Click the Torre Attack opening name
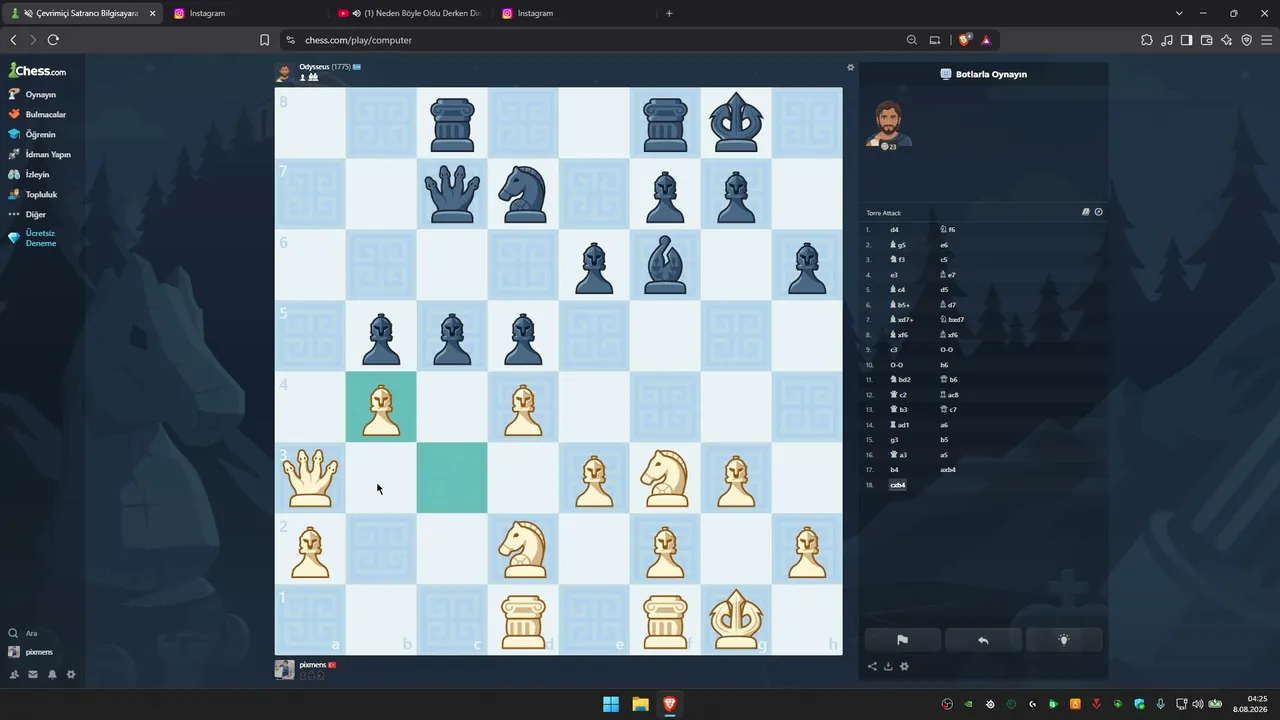 pos(884,213)
